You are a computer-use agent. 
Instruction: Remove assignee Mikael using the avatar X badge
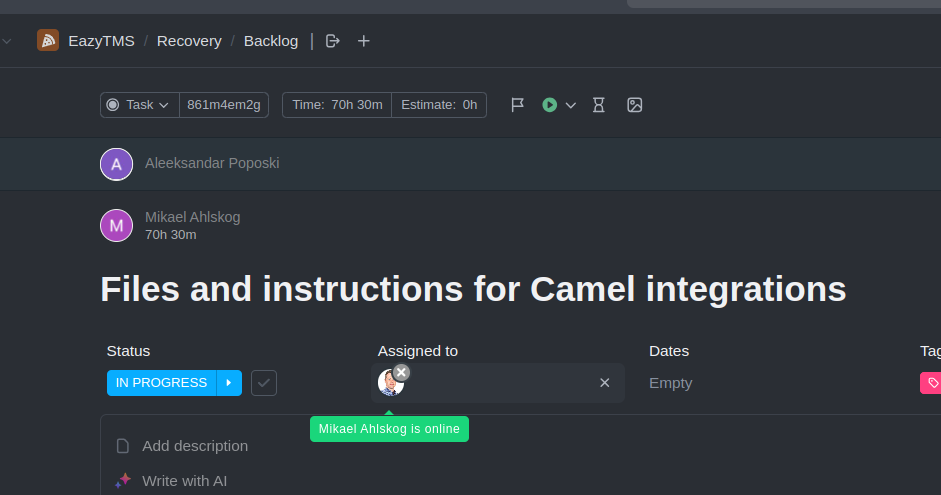pos(401,373)
